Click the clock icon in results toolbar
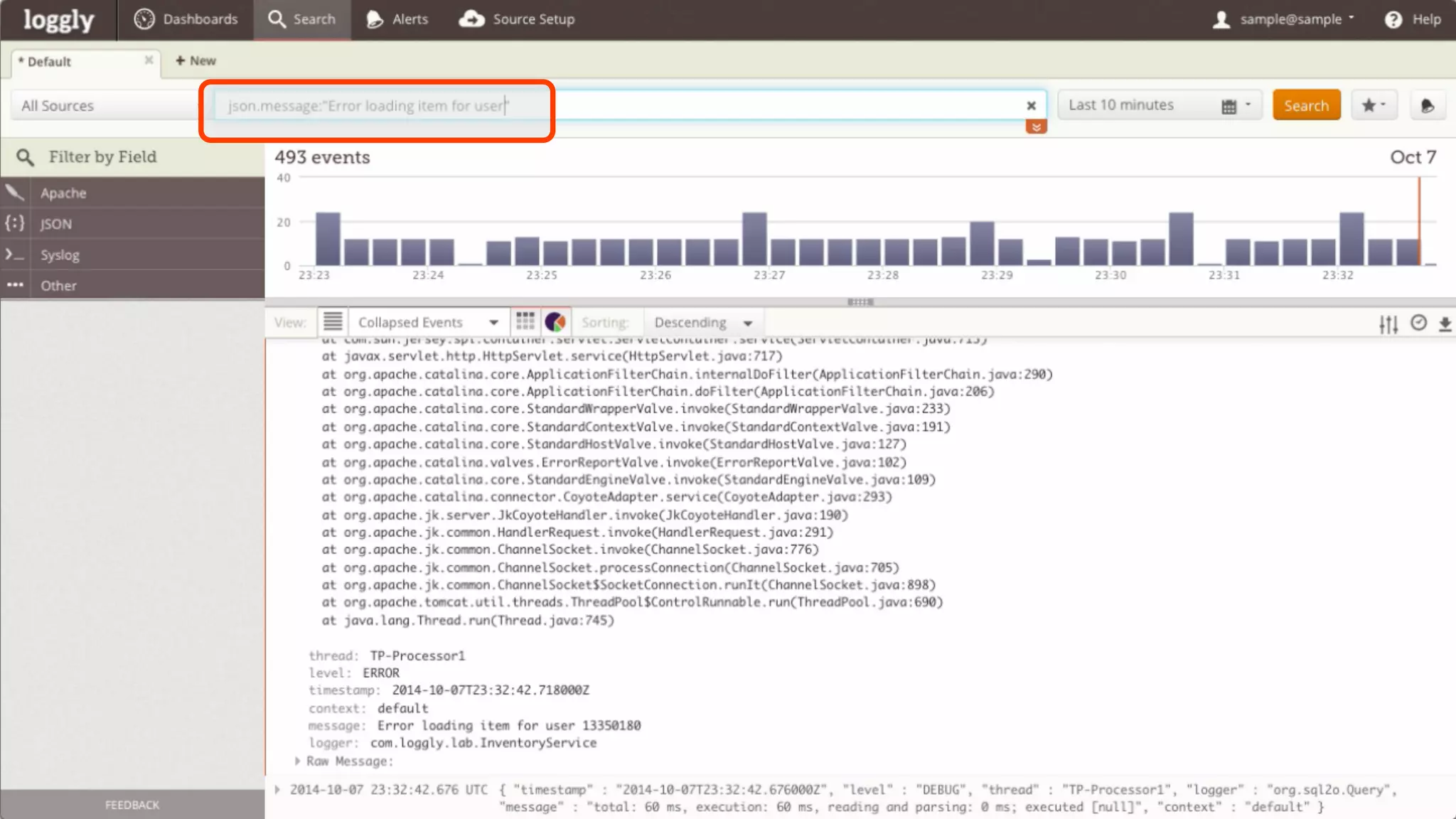Viewport: 1456px width, 819px height. click(x=1418, y=323)
